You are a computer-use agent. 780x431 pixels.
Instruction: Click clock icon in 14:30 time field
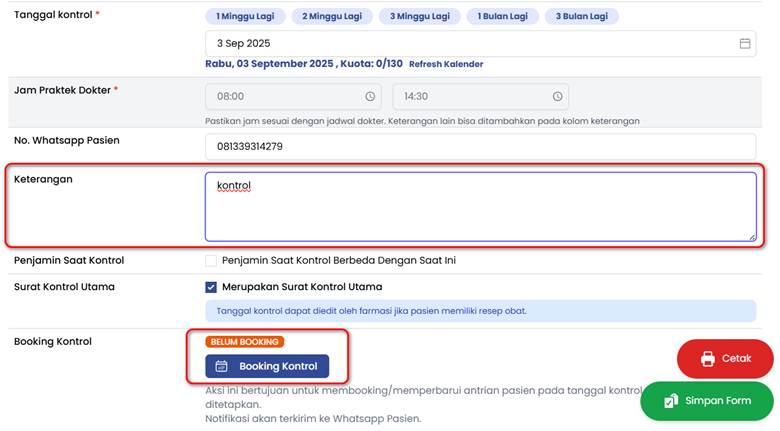(x=557, y=96)
